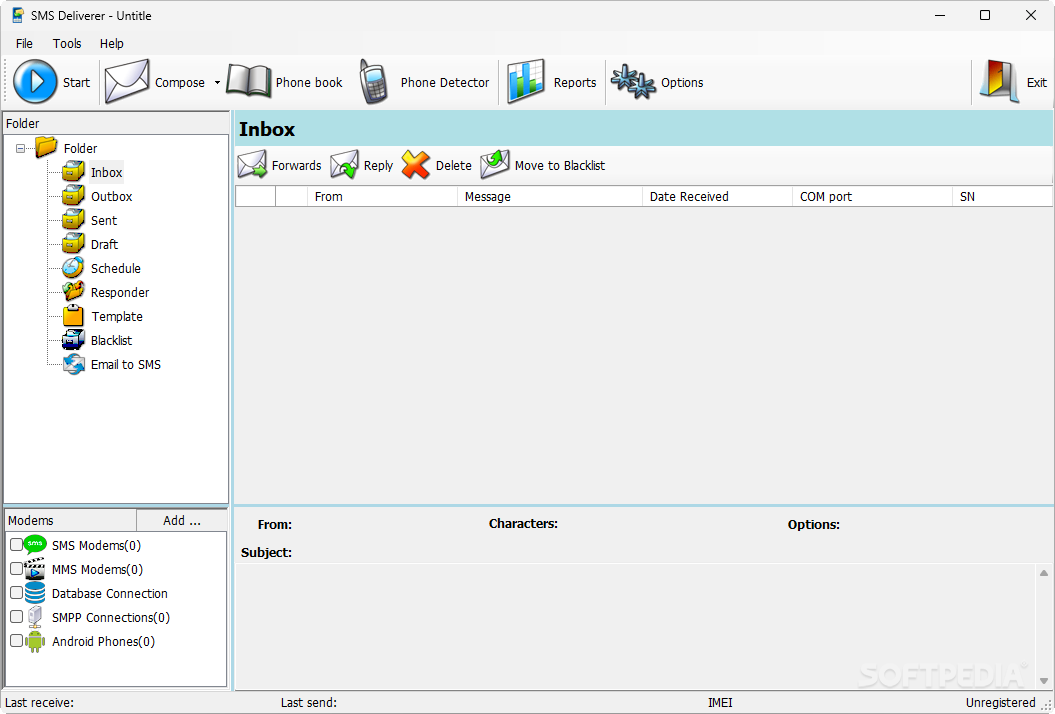This screenshot has width=1055, height=714.
Task: Select the Email to SMS icon
Action: (73, 364)
